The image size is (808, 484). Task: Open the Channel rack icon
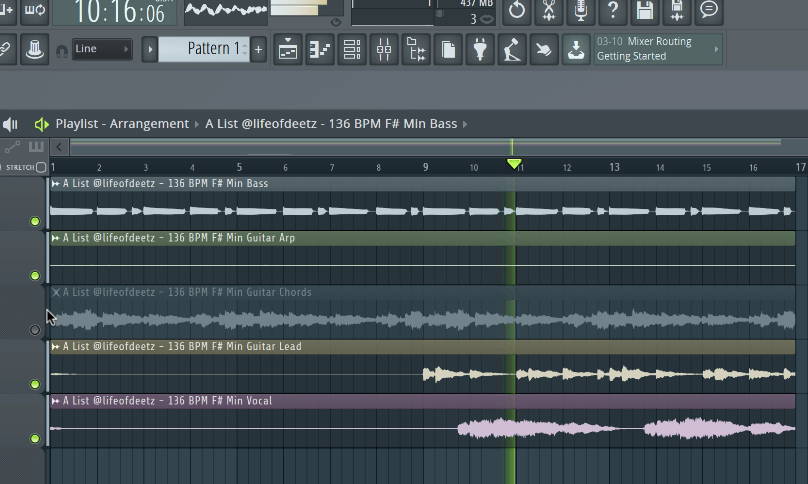click(352, 50)
